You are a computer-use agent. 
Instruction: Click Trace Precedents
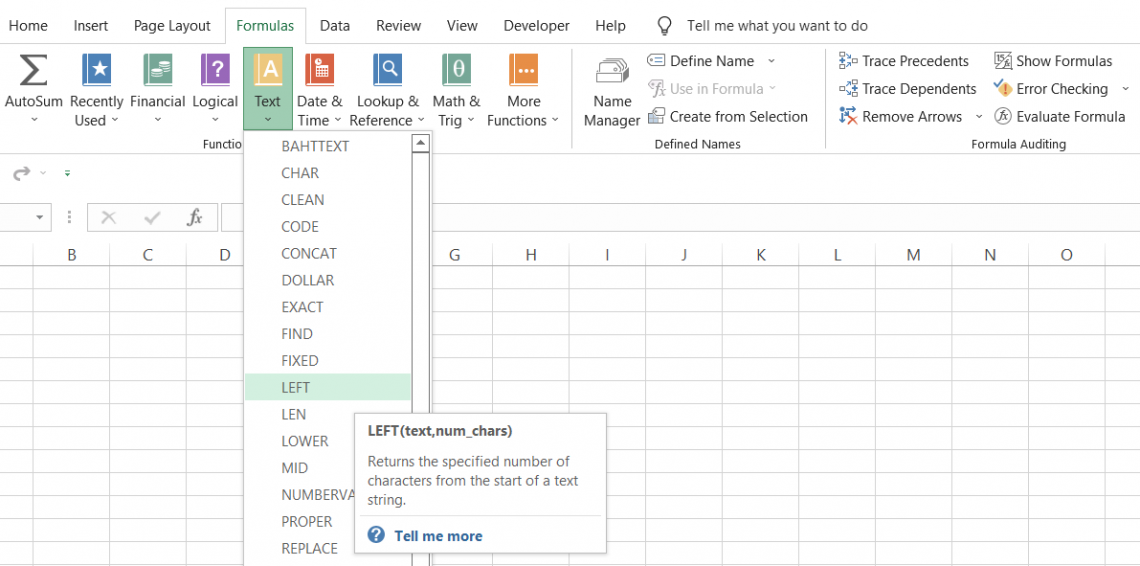pyautogui.click(x=904, y=61)
